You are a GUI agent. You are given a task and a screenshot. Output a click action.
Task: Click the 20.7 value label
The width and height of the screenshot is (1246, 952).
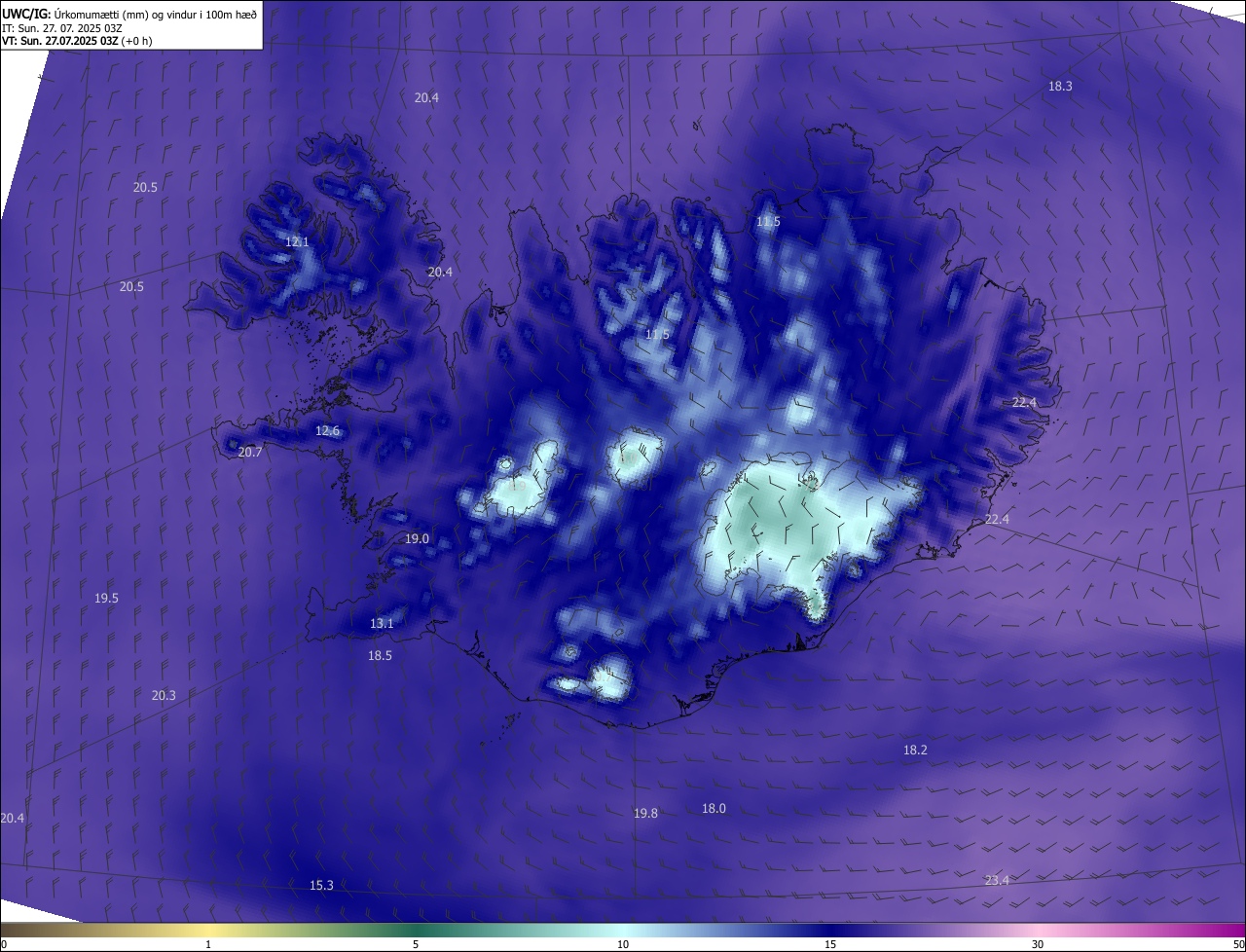pyautogui.click(x=250, y=452)
